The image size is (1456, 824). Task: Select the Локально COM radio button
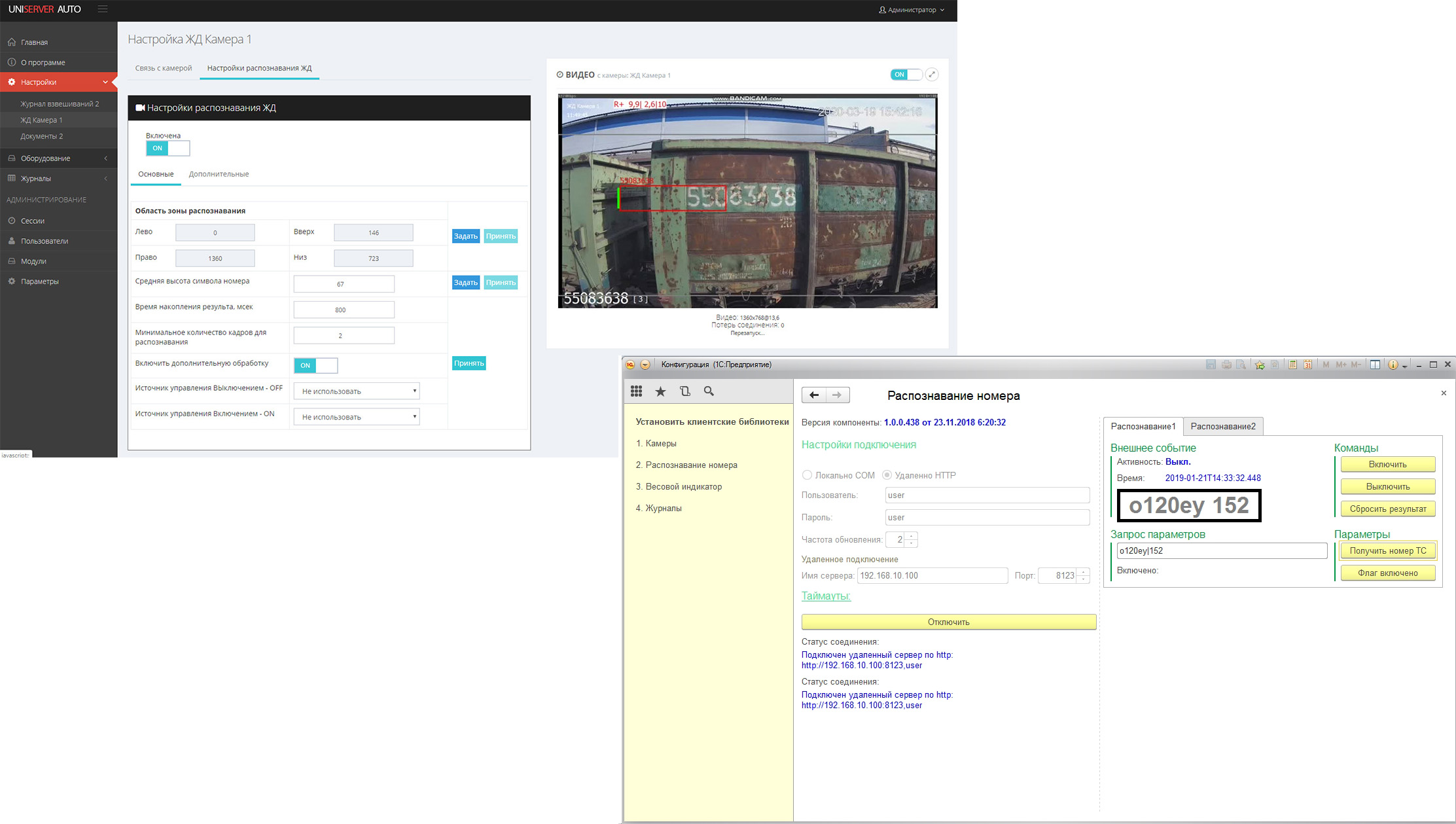click(807, 475)
